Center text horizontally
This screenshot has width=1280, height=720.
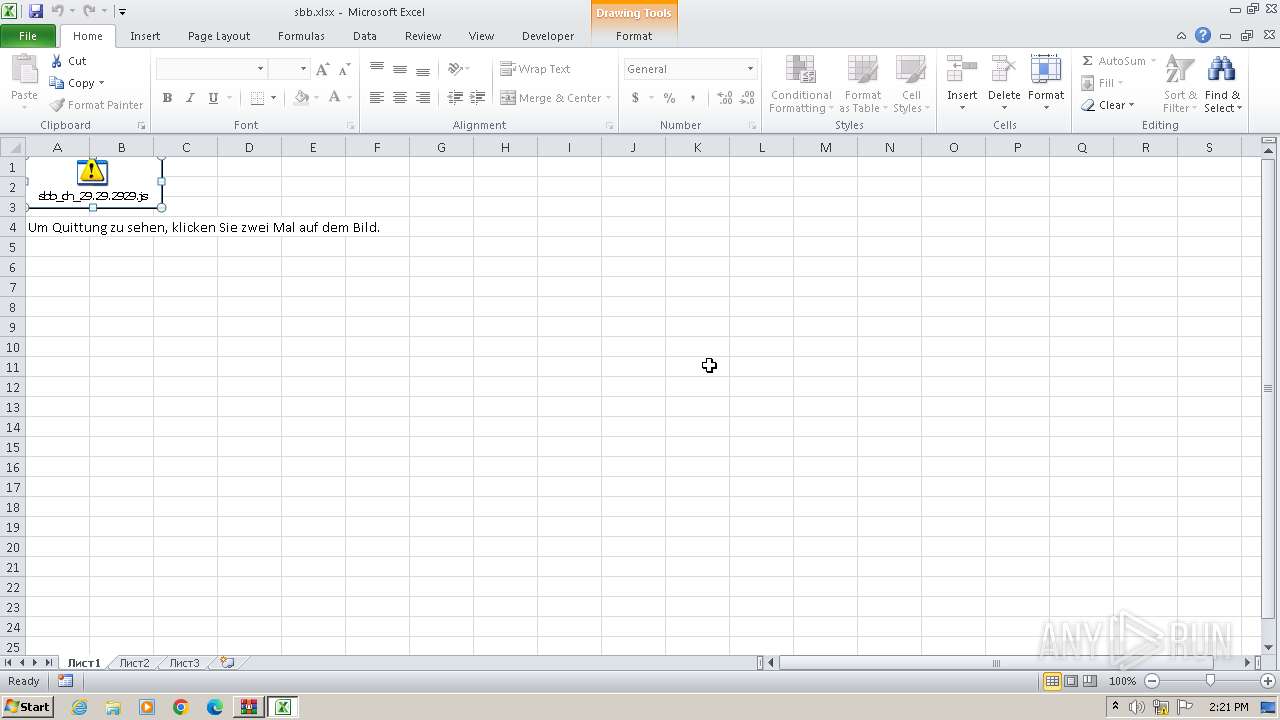pos(400,98)
